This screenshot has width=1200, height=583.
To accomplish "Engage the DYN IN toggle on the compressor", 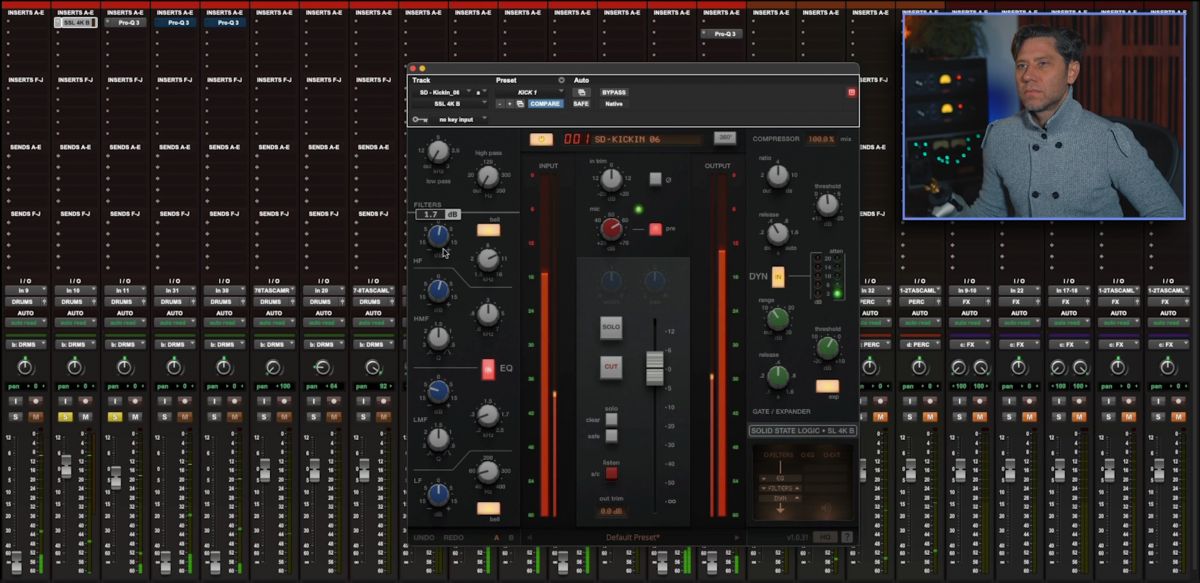I will [778, 277].
